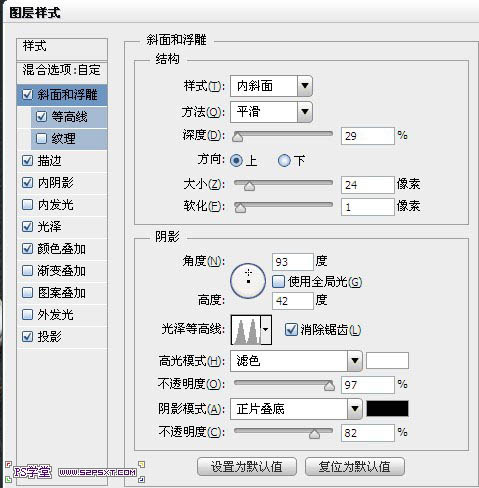479x488 pixels.
Task: Select the 下 direction radio button
Action: [284, 161]
